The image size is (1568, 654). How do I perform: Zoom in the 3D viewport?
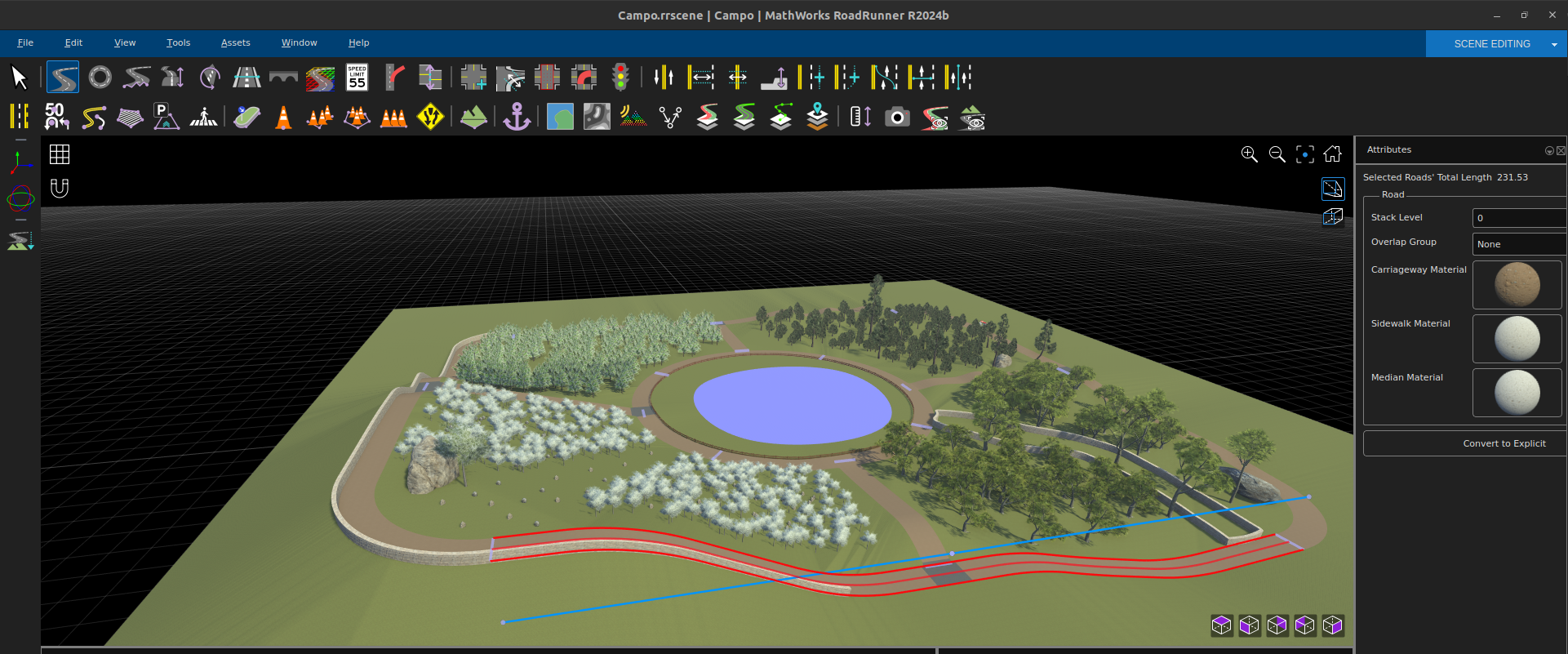[1249, 154]
